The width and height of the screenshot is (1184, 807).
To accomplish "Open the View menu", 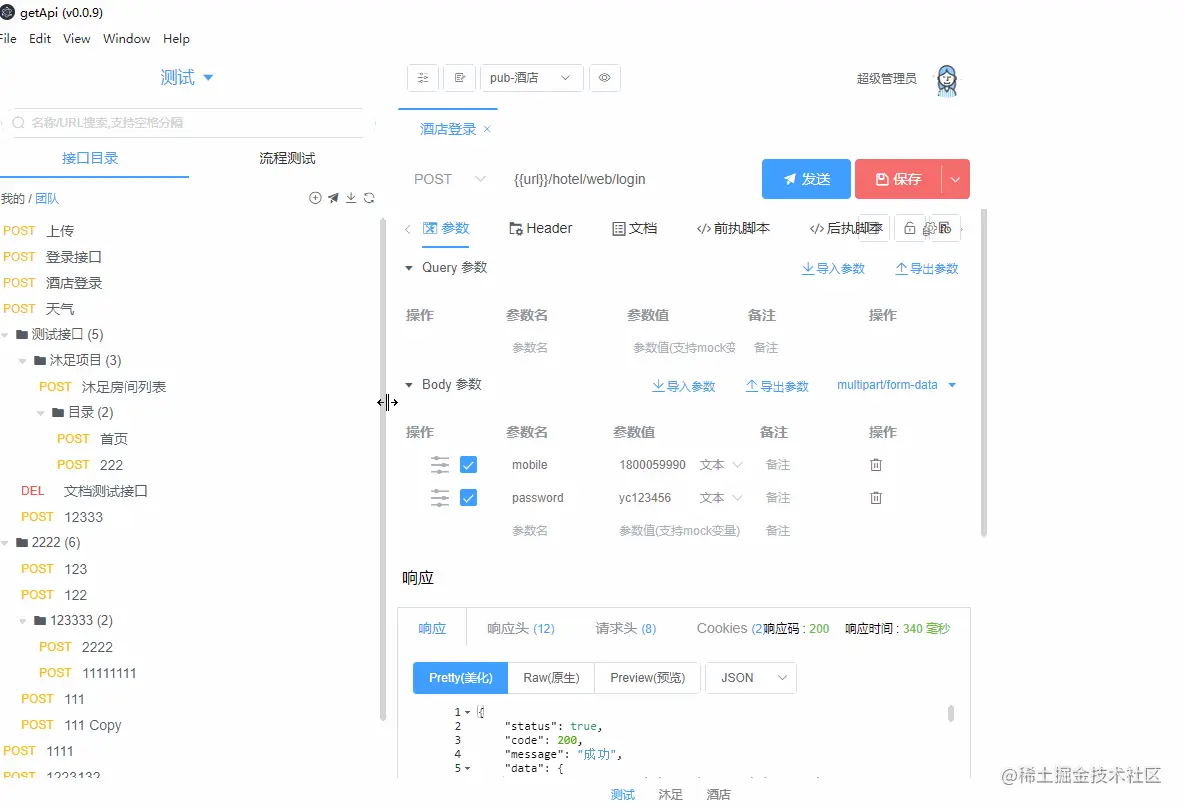I will coord(76,39).
